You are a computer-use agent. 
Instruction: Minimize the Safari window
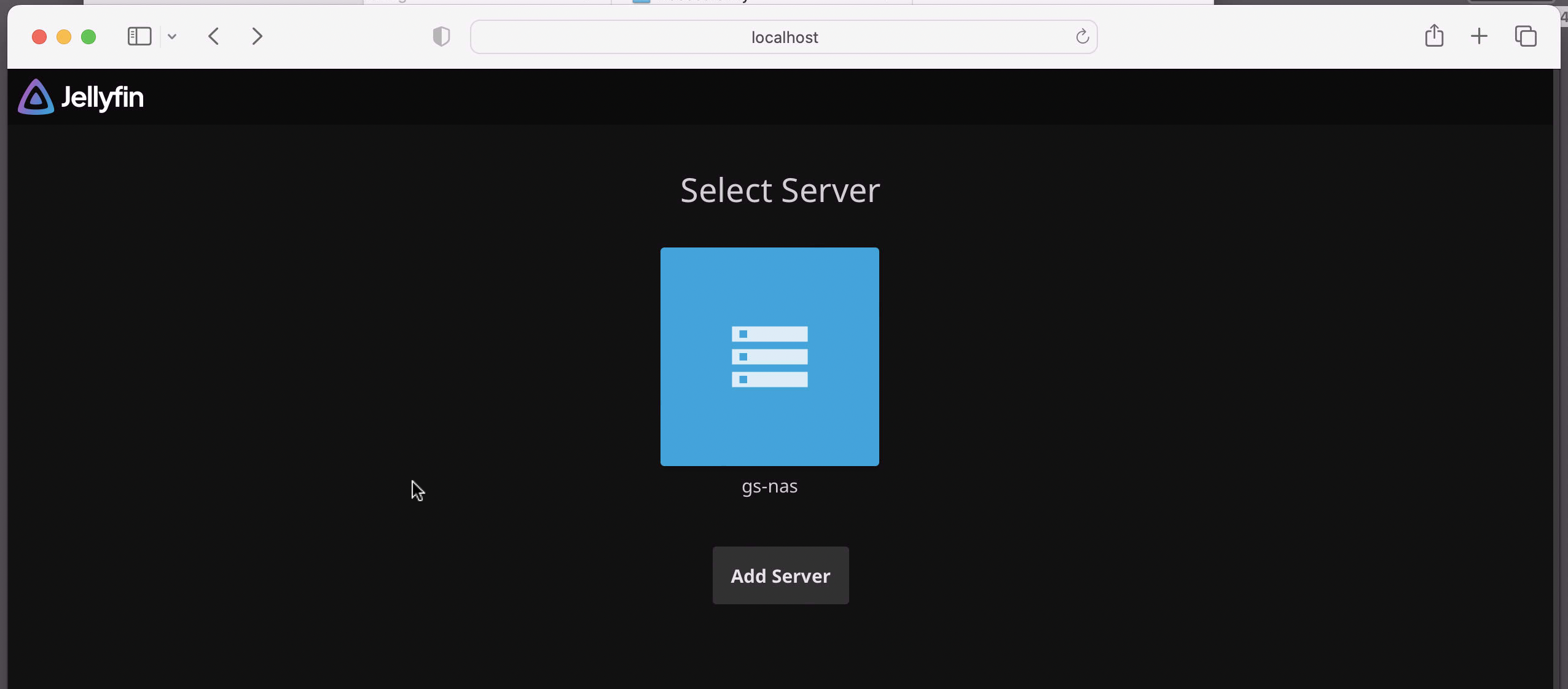64,37
